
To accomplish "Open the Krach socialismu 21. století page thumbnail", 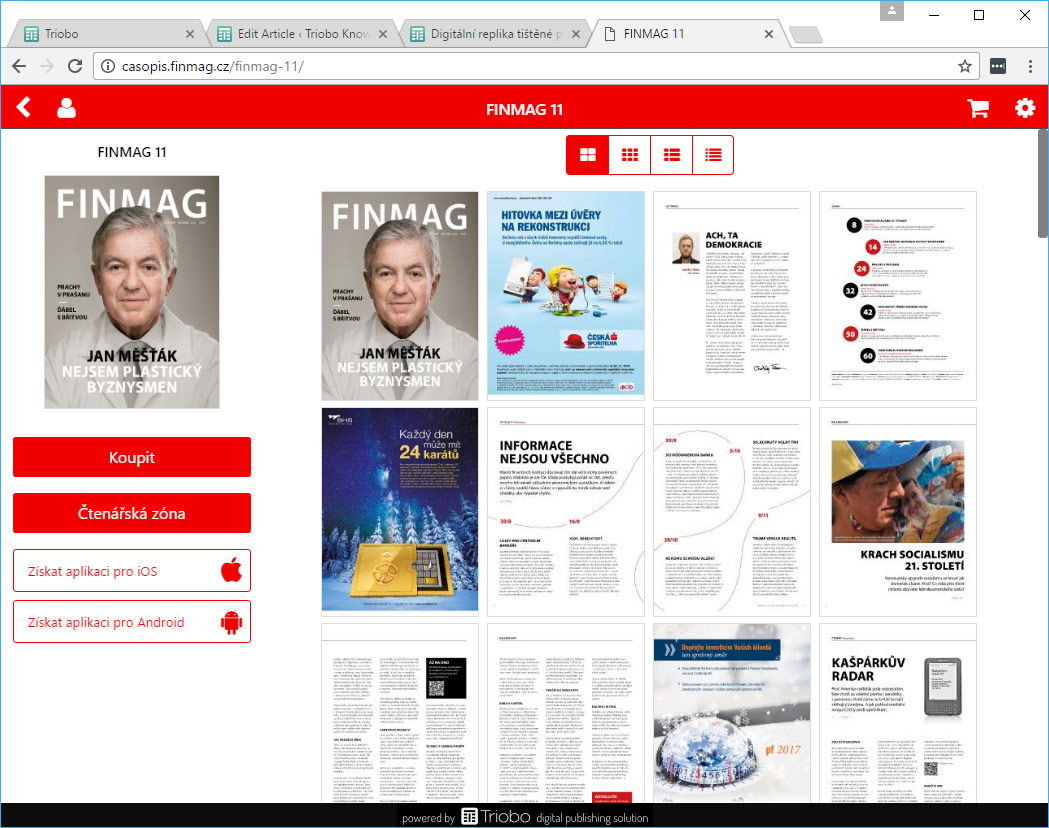I will 897,511.
